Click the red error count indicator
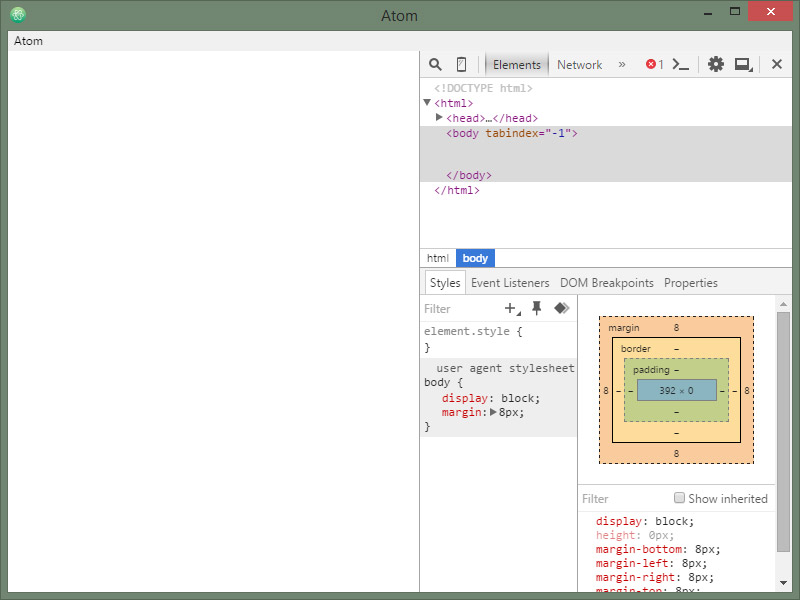Viewport: 800px width, 600px height. [x=654, y=64]
